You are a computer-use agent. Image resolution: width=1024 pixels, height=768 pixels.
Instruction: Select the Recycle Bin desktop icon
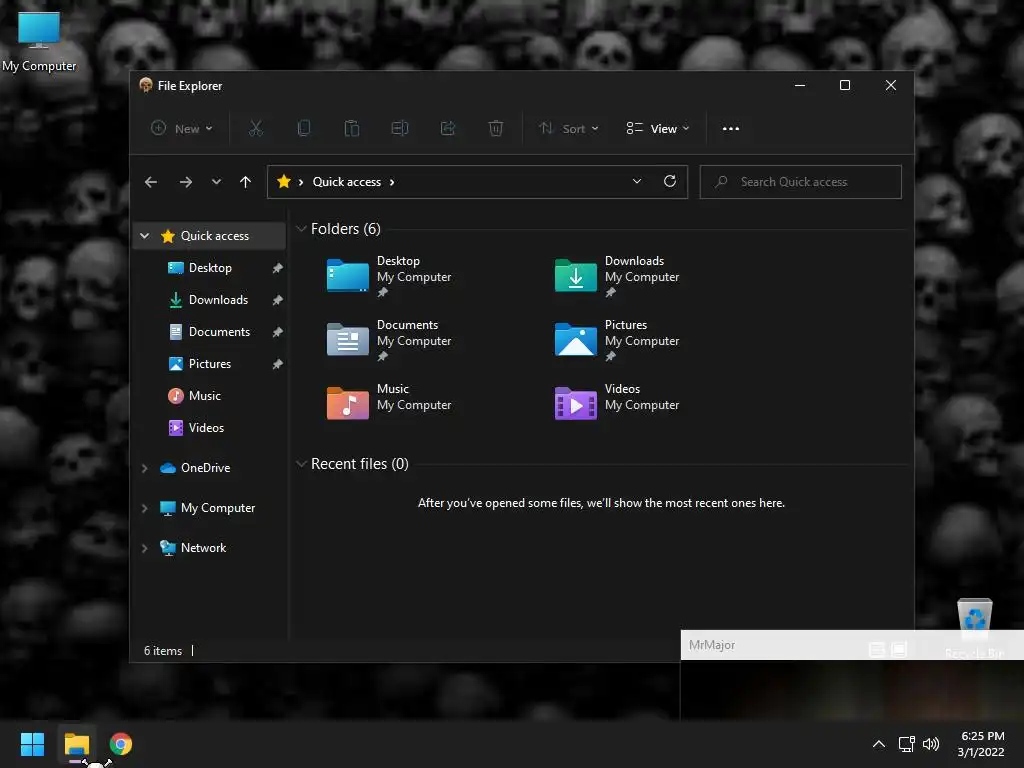click(x=974, y=628)
